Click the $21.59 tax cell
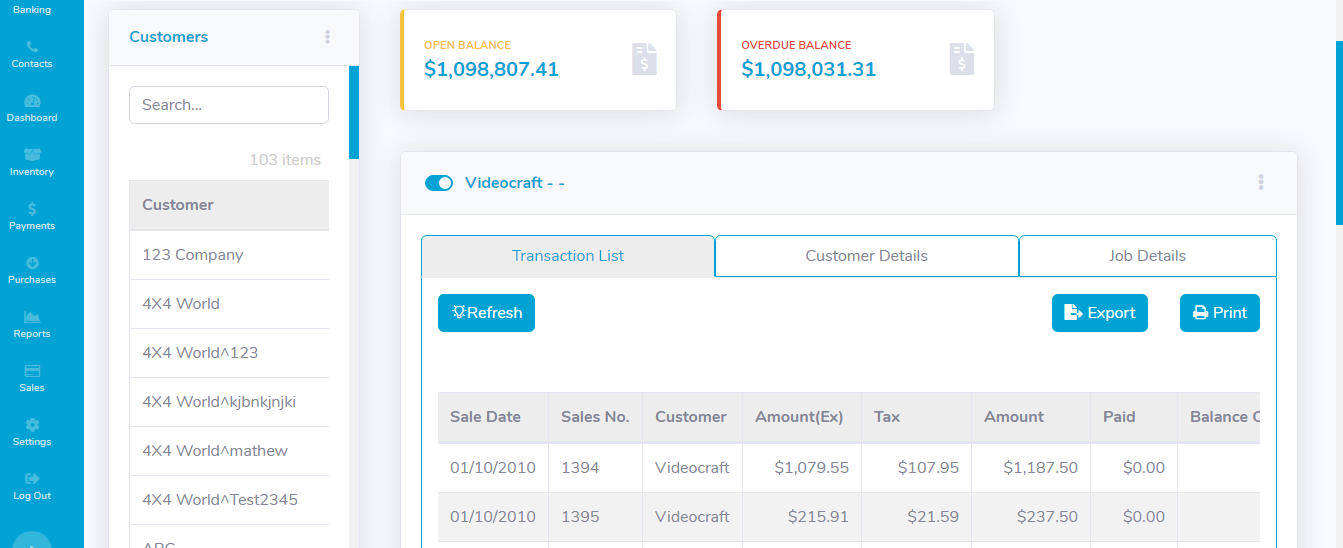Screen dimensions: 1343x548 coord(916,517)
